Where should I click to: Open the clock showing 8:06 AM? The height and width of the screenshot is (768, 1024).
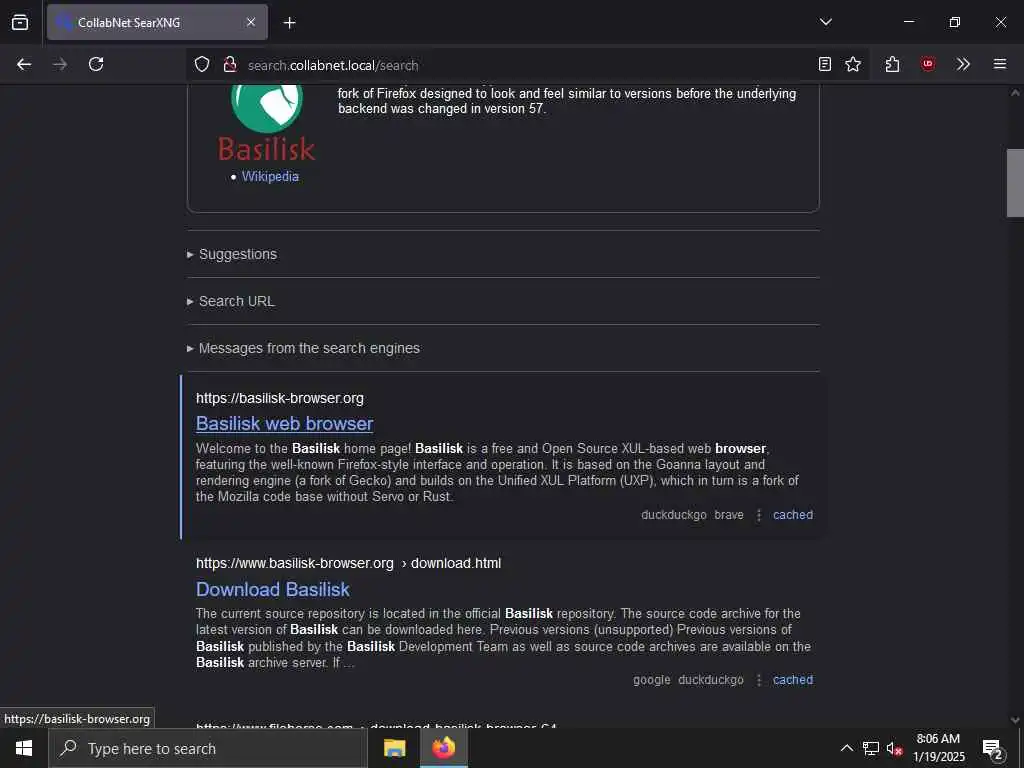[938, 748]
